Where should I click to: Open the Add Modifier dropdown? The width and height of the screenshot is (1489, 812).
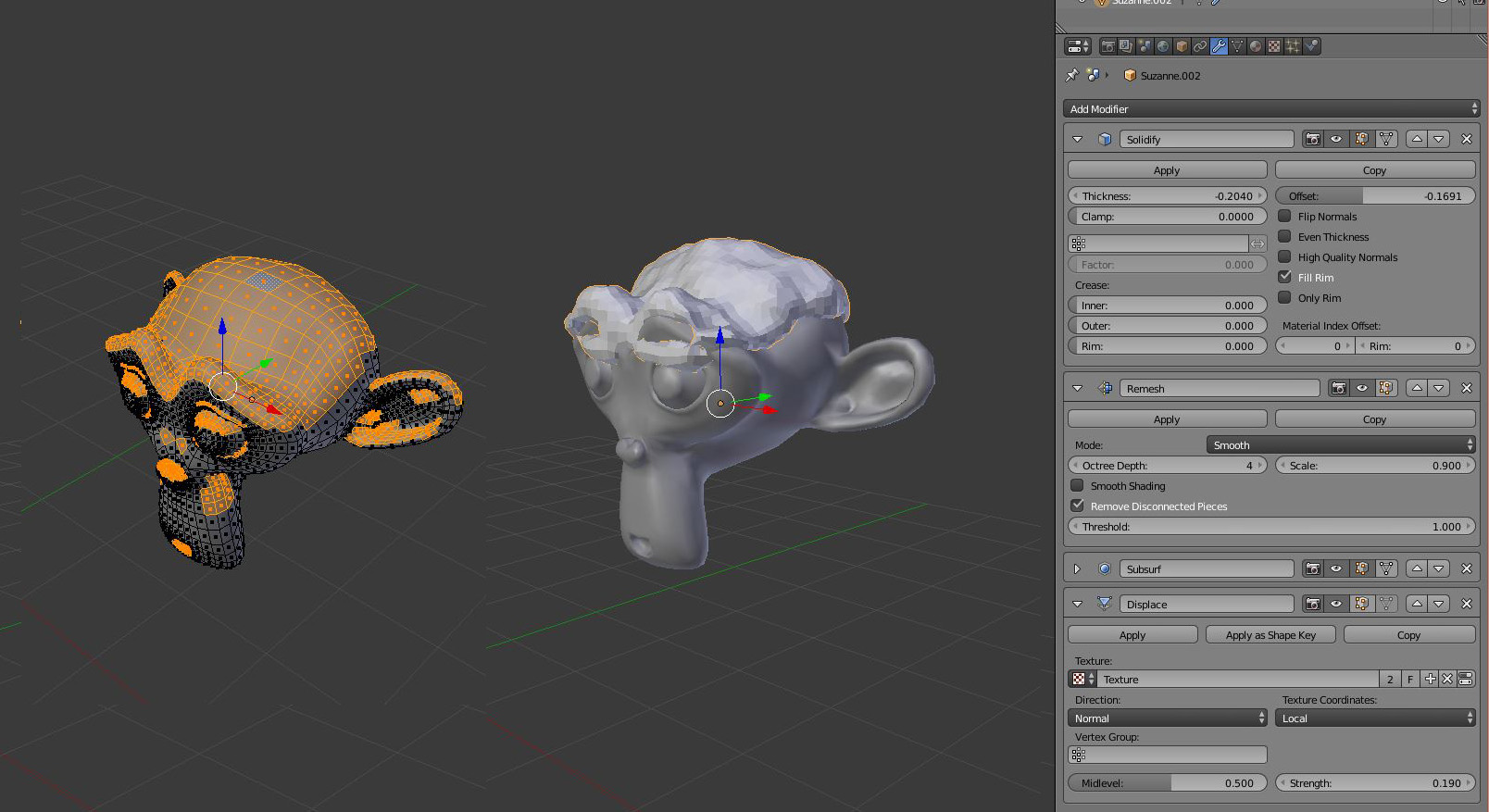[1271, 109]
